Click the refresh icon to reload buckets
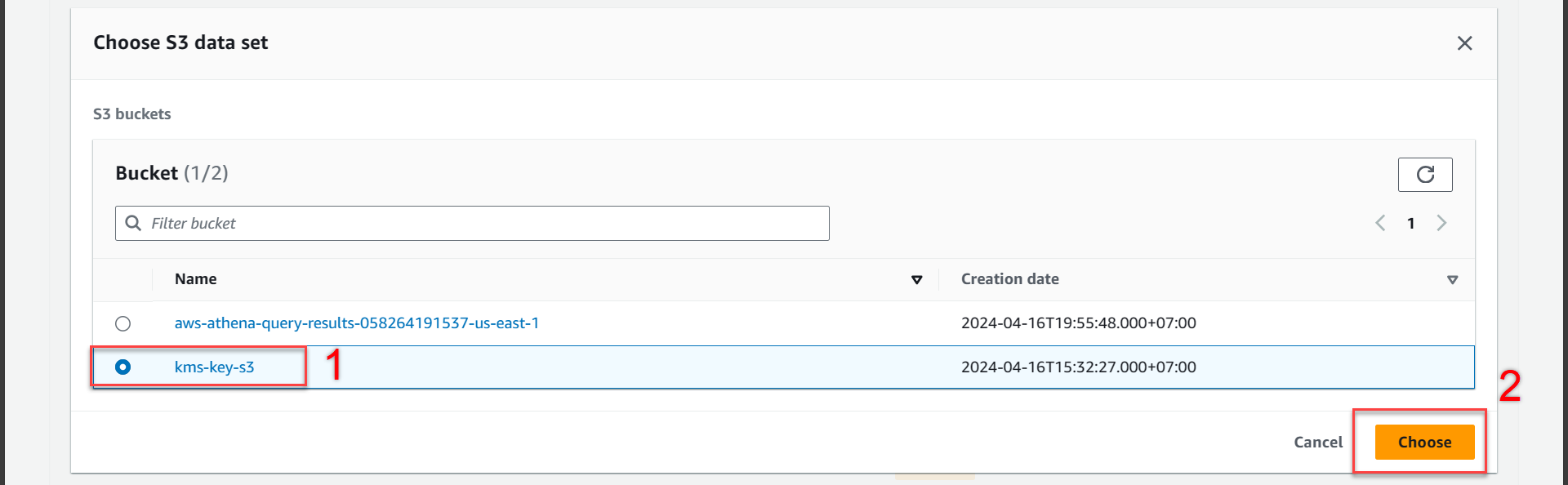1568x485 pixels. tap(1425, 174)
